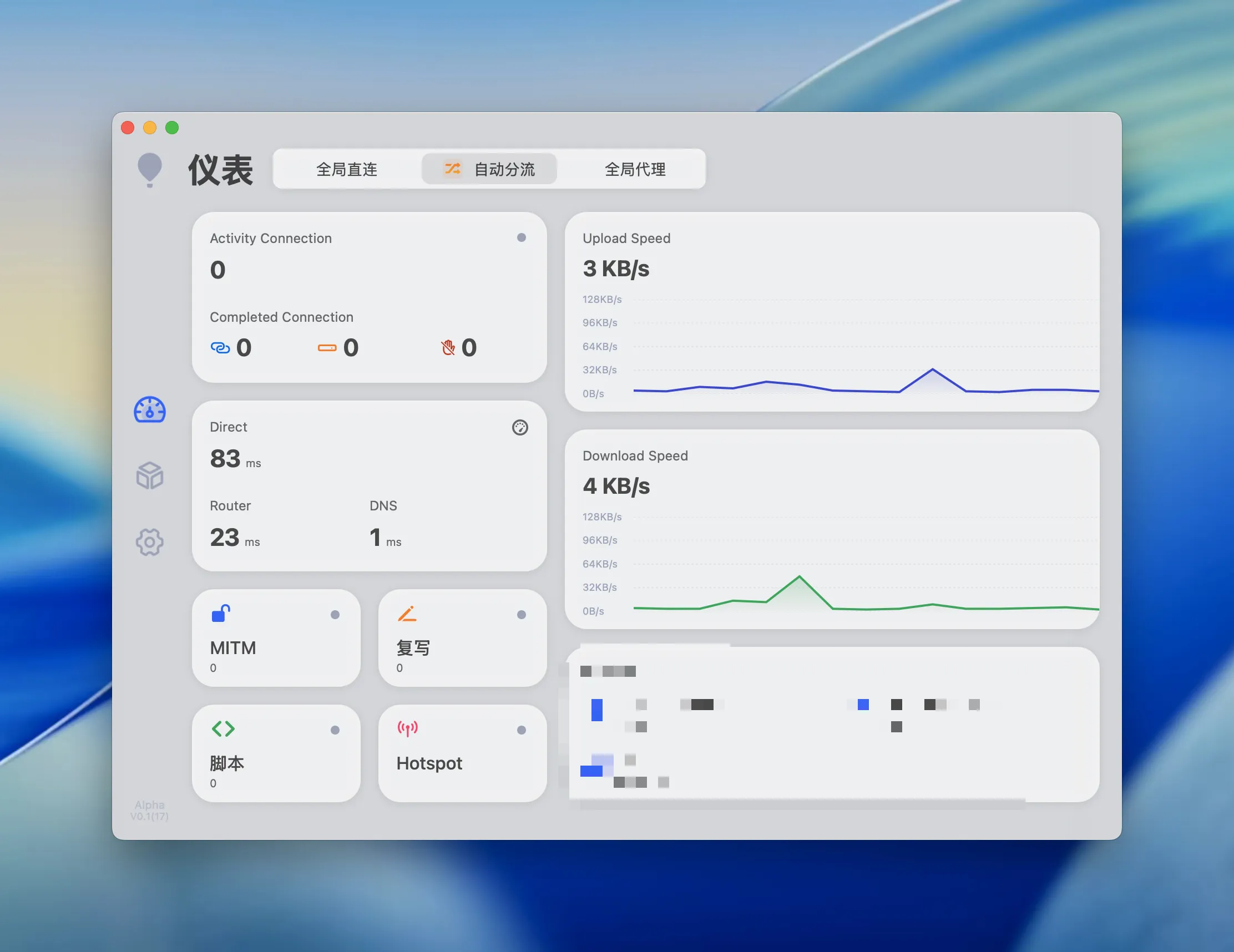Screen dimensions: 1234x952
Task: Toggle the status dot on the 脚本 card
Action: click(336, 730)
